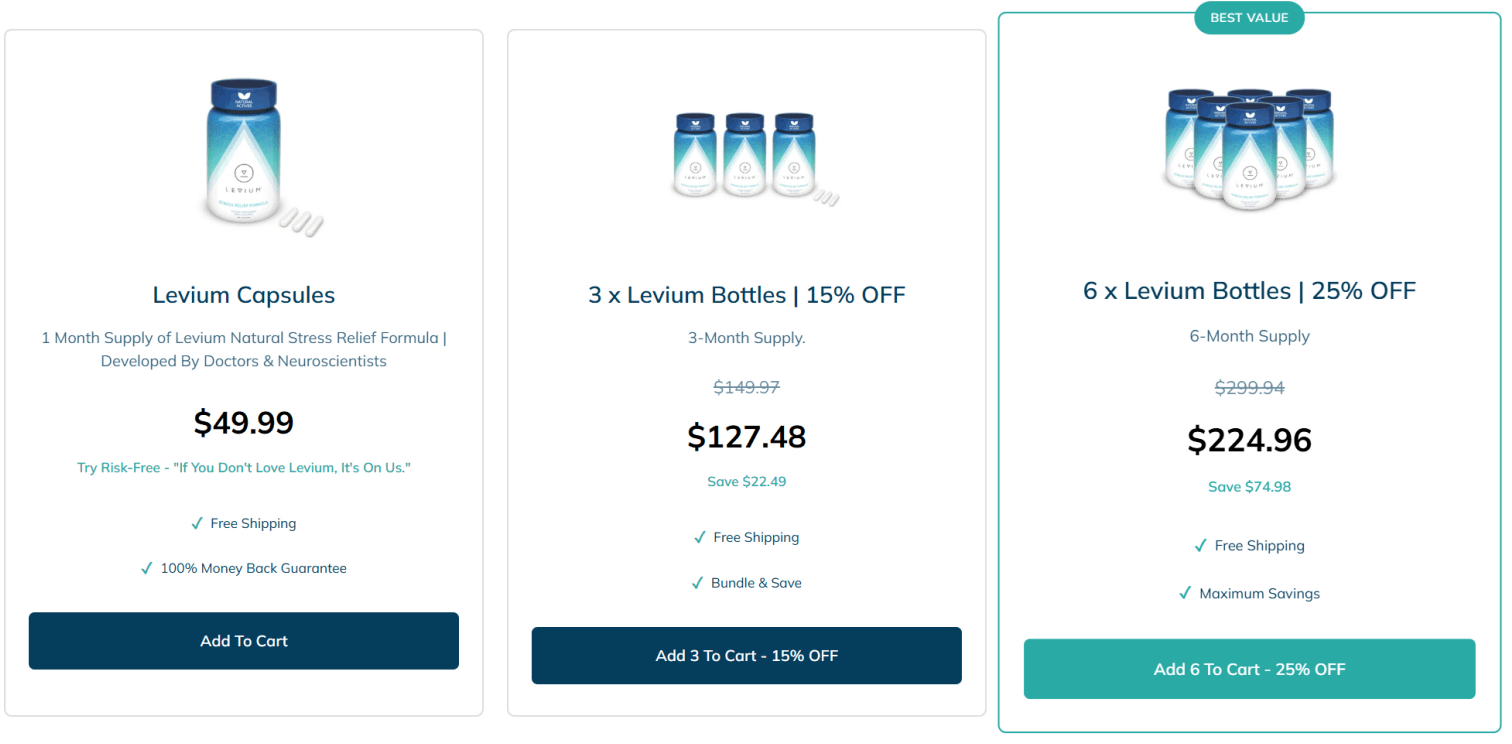1512x744 pixels.
Task: Click the BEST VALUE badge
Action: click(1249, 17)
